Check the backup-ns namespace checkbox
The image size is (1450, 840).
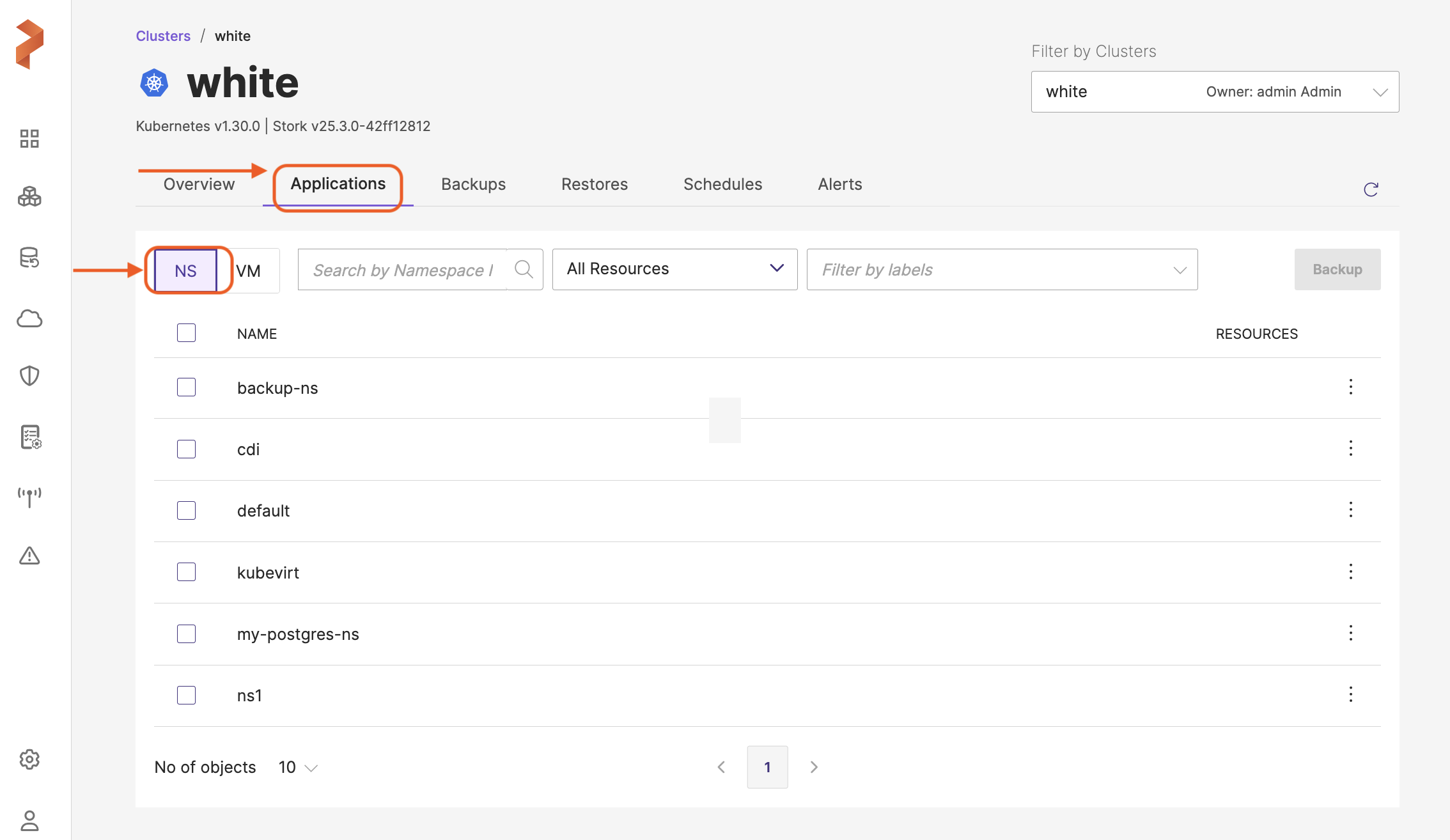pos(186,387)
